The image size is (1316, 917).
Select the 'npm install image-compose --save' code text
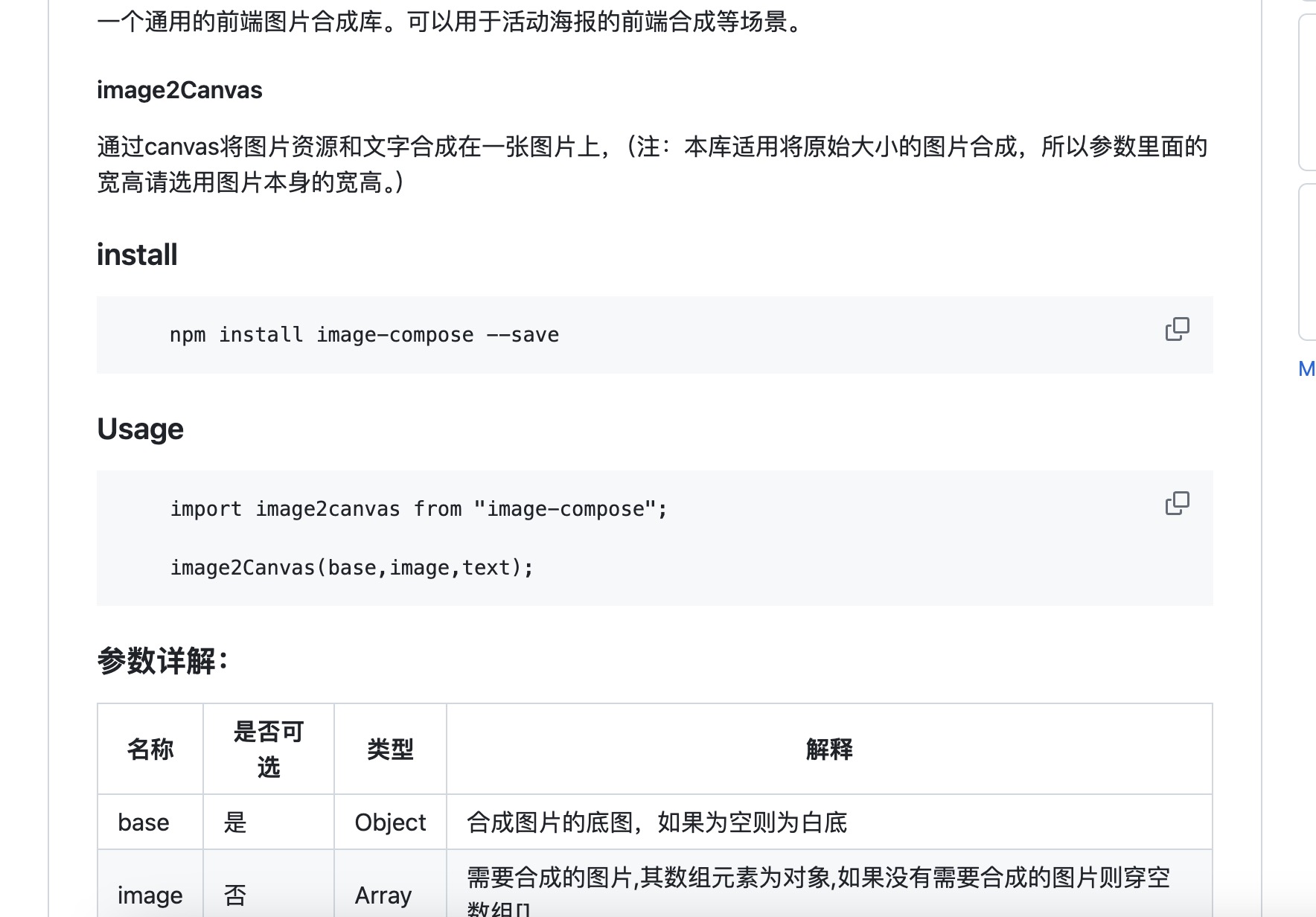(364, 335)
